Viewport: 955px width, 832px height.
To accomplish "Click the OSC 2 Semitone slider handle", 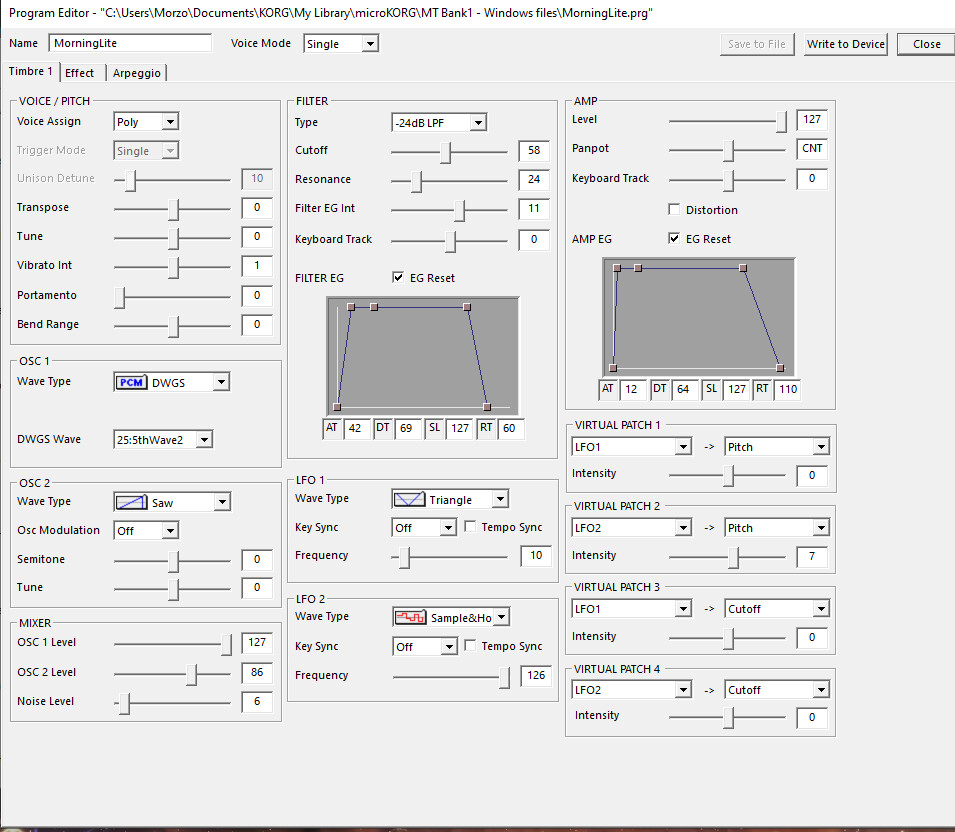I will [174, 561].
